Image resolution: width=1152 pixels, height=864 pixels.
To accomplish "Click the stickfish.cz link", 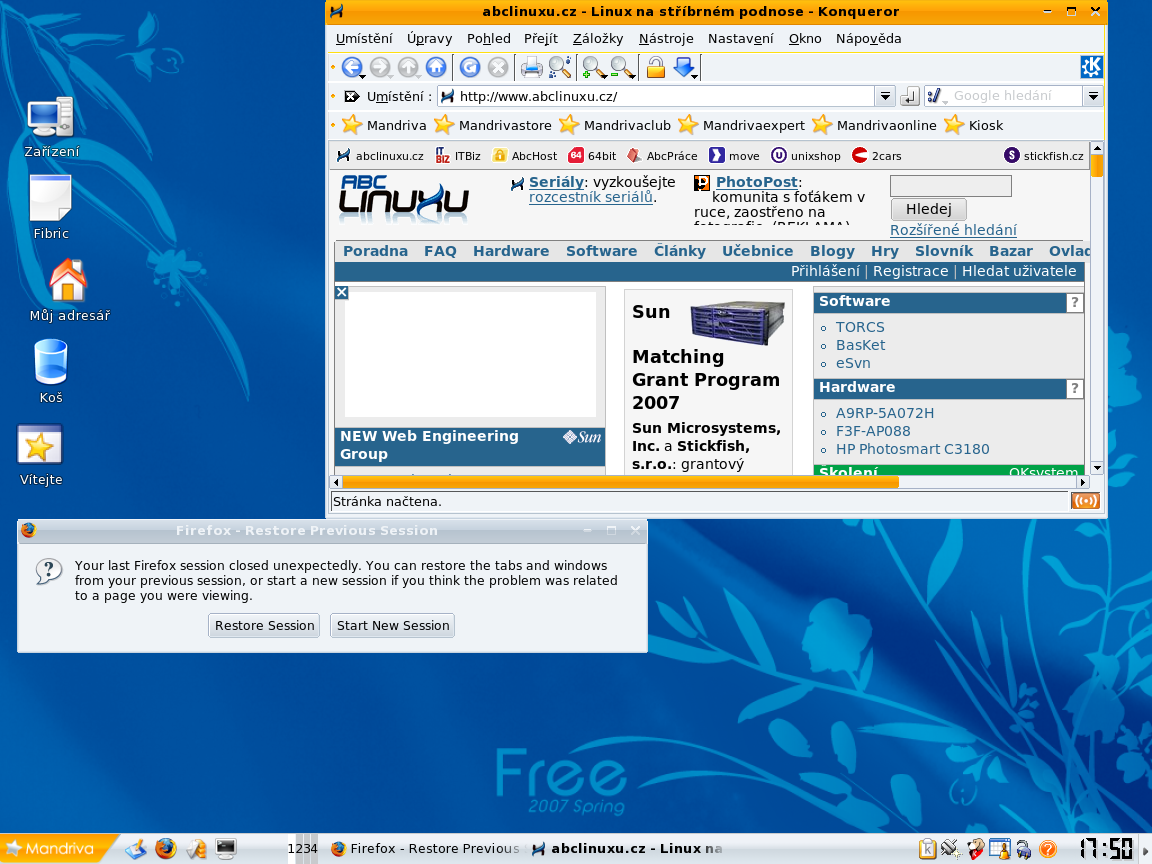I will 1044,156.
